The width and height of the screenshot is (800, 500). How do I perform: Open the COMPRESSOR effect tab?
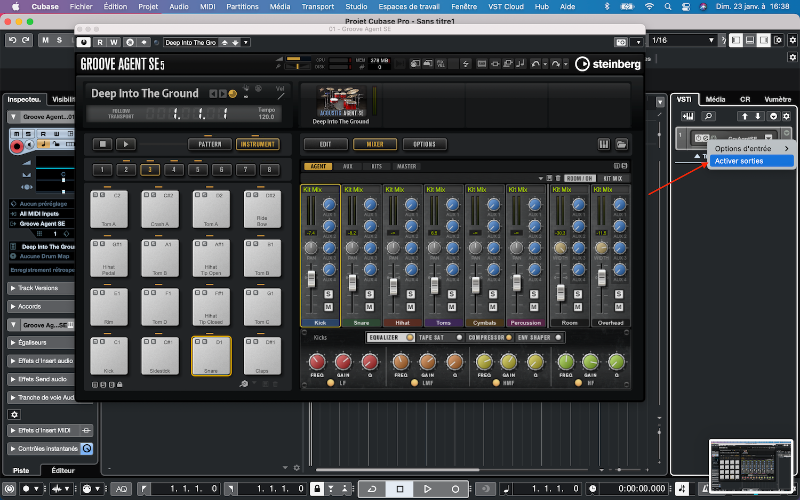pos(486,338)
